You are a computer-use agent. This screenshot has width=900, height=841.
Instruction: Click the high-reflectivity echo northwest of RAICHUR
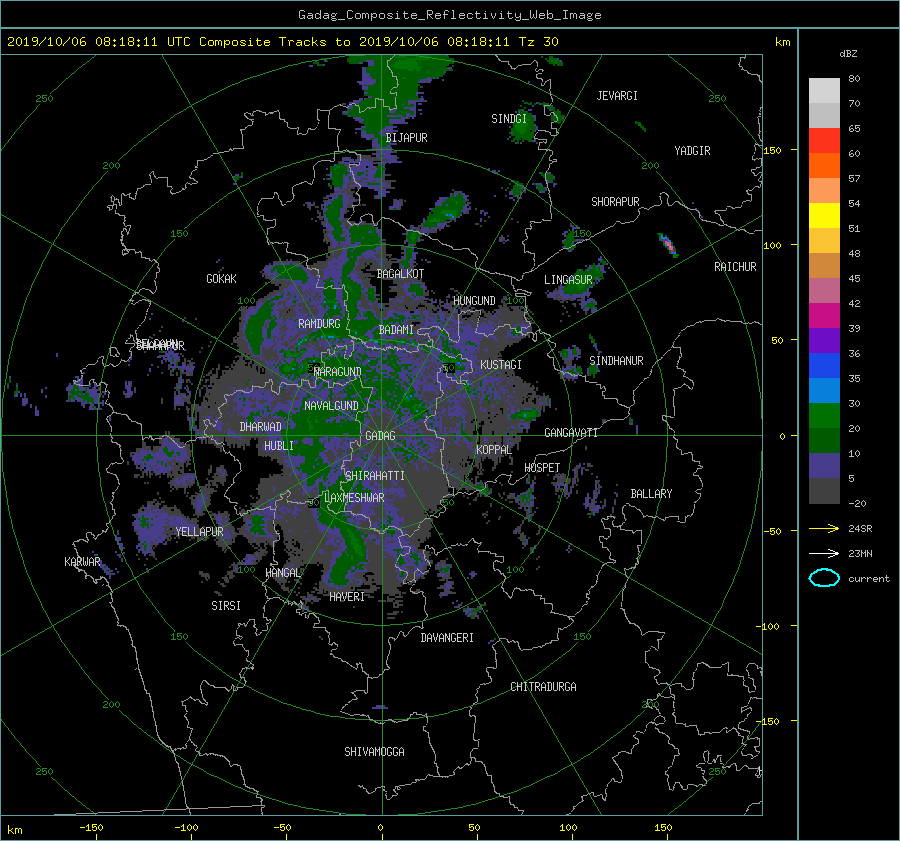(668, 245)
